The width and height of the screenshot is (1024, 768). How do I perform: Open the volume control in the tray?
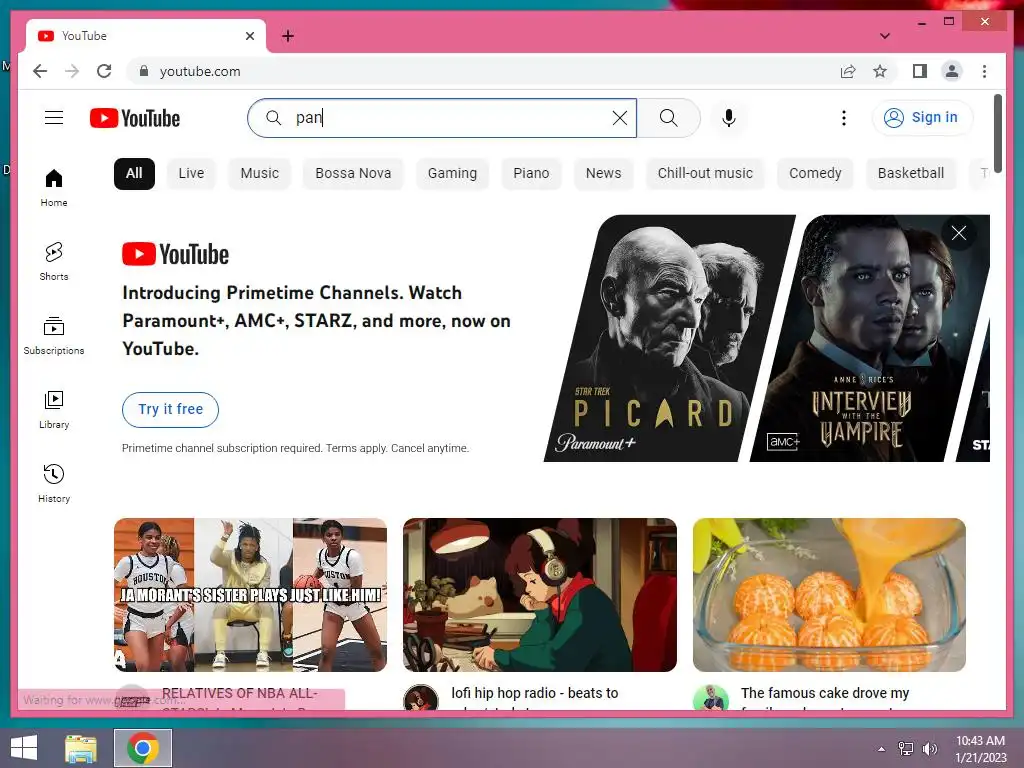pos(929,749)
